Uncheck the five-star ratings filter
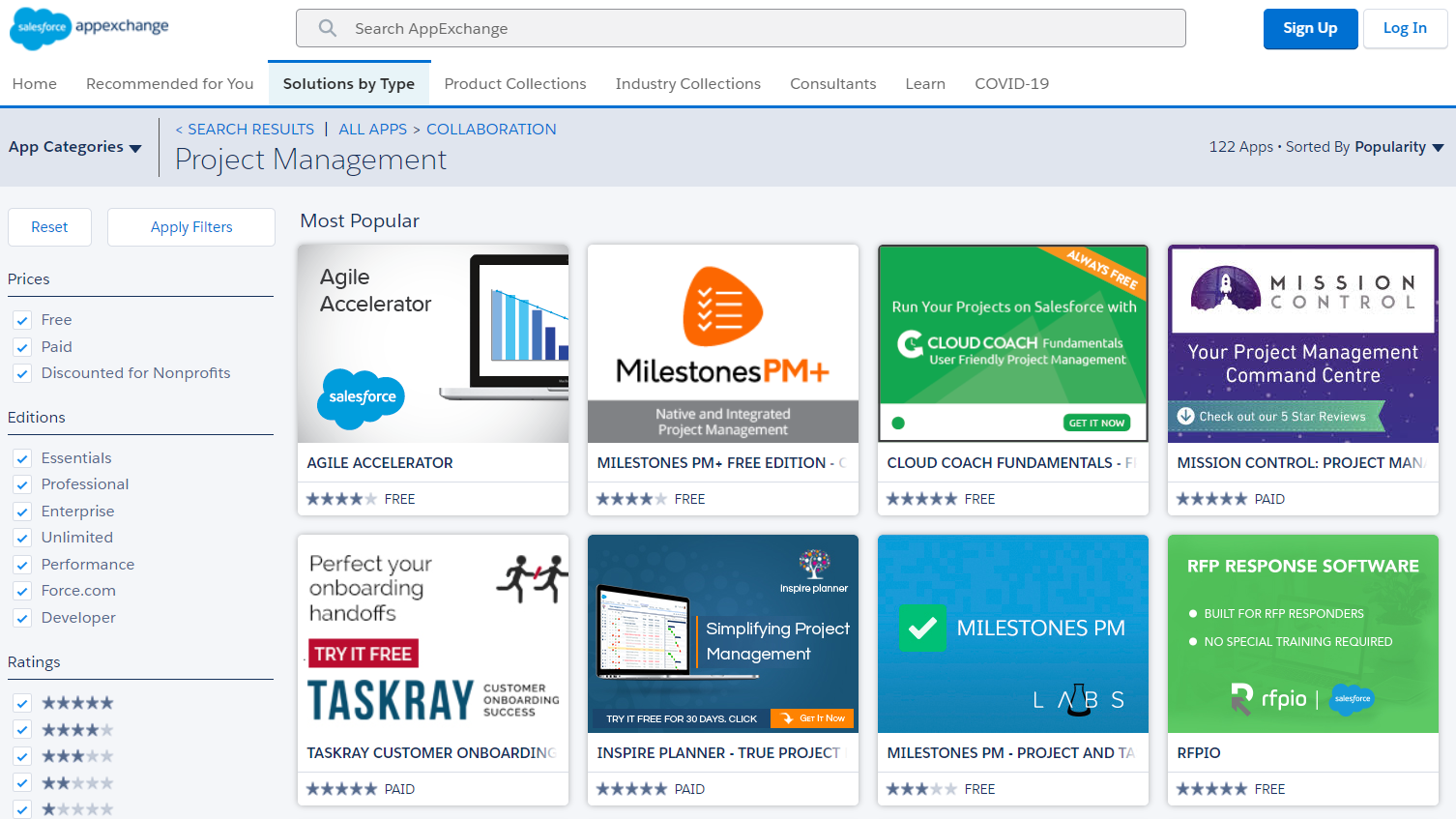 (x=21, y=703)
